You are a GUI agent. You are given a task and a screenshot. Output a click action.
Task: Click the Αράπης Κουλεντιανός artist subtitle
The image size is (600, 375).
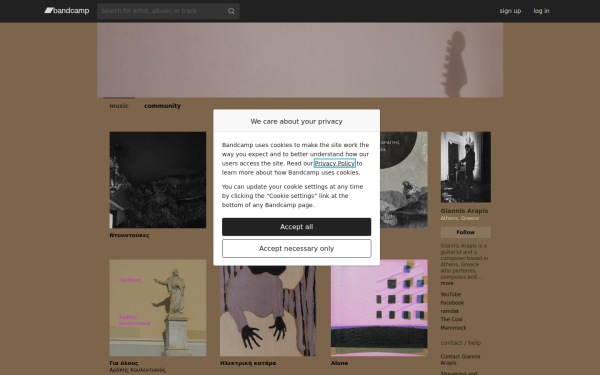coord(137,370)
